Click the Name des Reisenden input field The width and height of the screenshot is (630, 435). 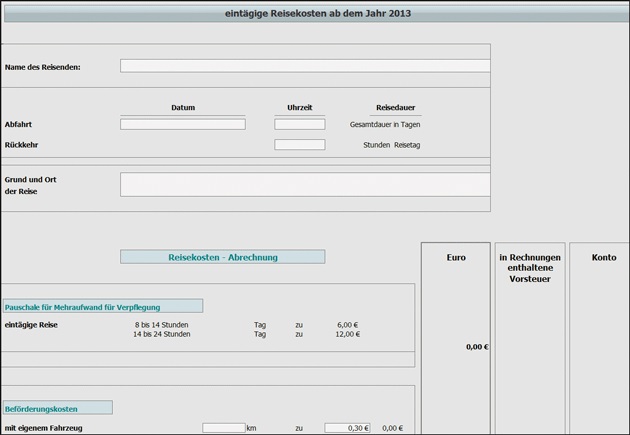(305, 66)
